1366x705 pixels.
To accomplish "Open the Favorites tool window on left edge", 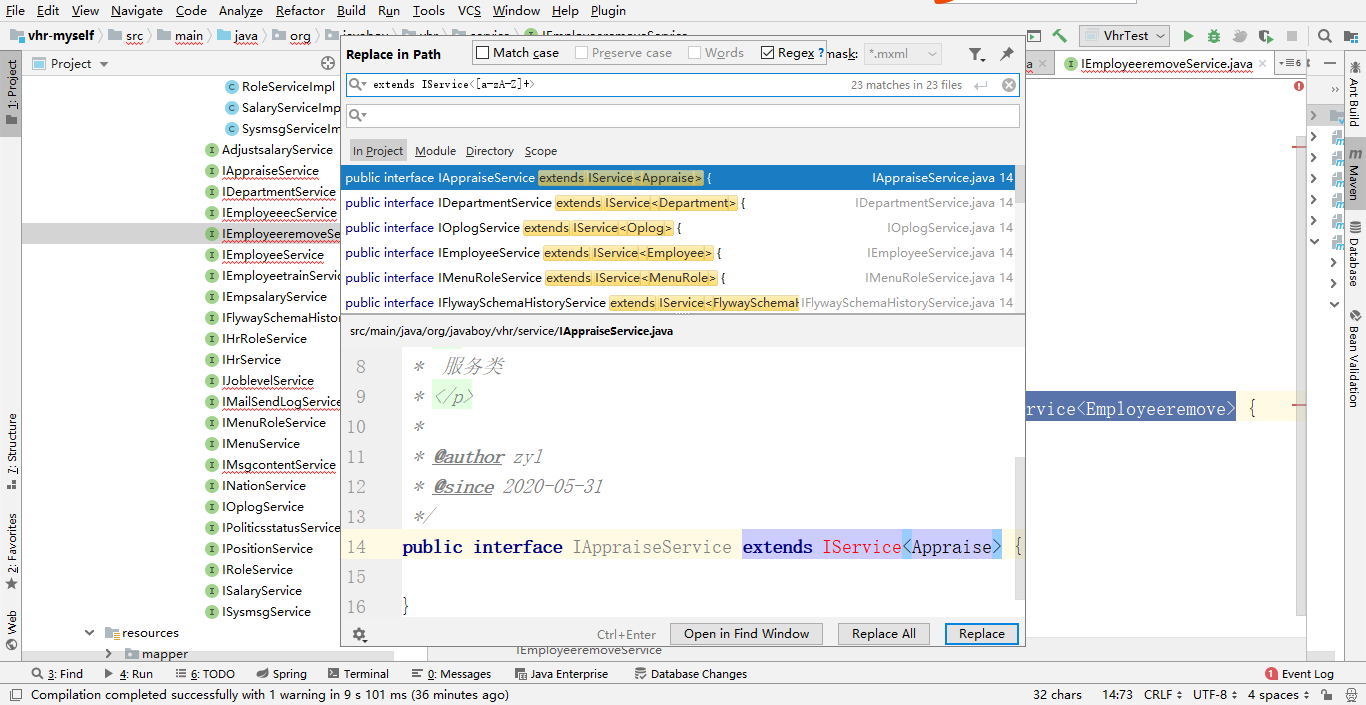I will click(x=12, y=552).
